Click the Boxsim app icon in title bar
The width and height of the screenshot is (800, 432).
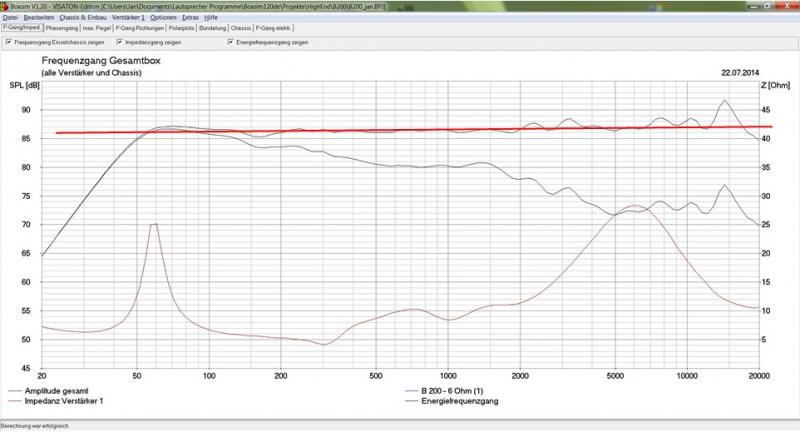click(x=5, y=5)
